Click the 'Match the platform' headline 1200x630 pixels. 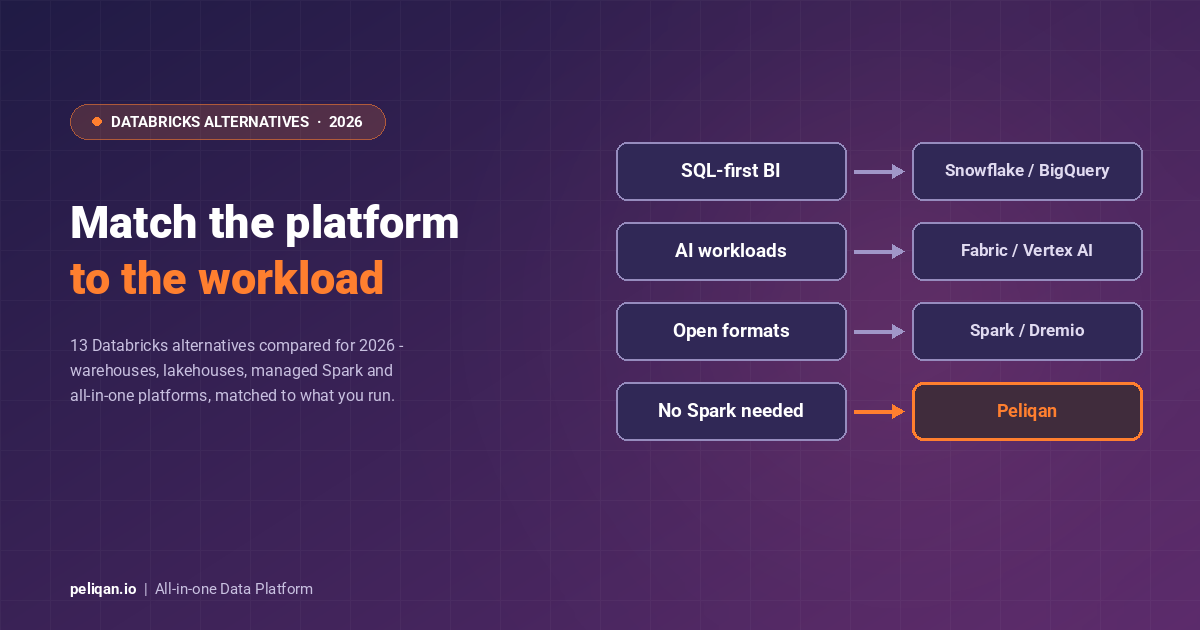click(x=265, y=222)
